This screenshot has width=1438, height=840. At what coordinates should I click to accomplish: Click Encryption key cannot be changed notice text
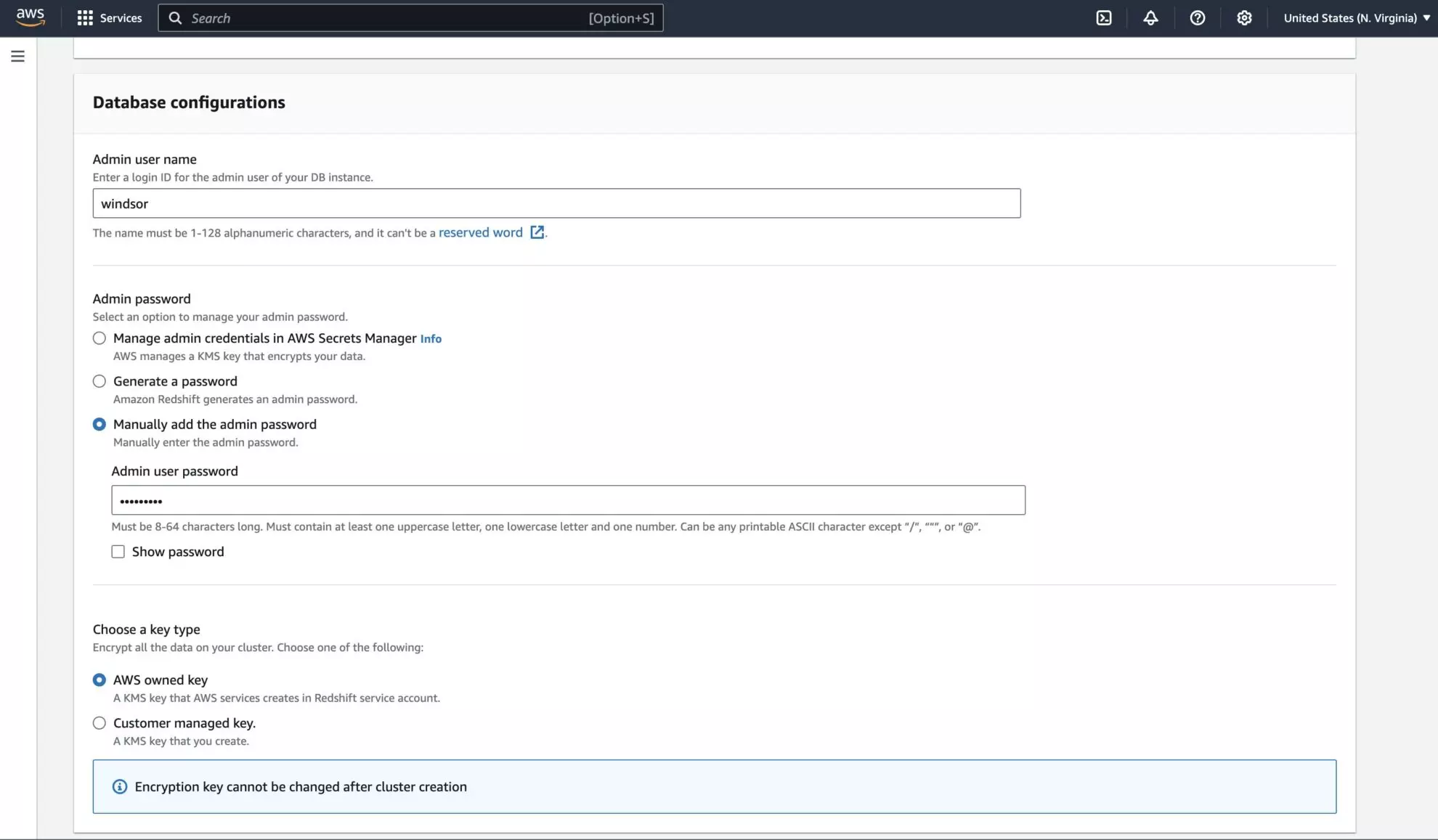coord(301,787)
